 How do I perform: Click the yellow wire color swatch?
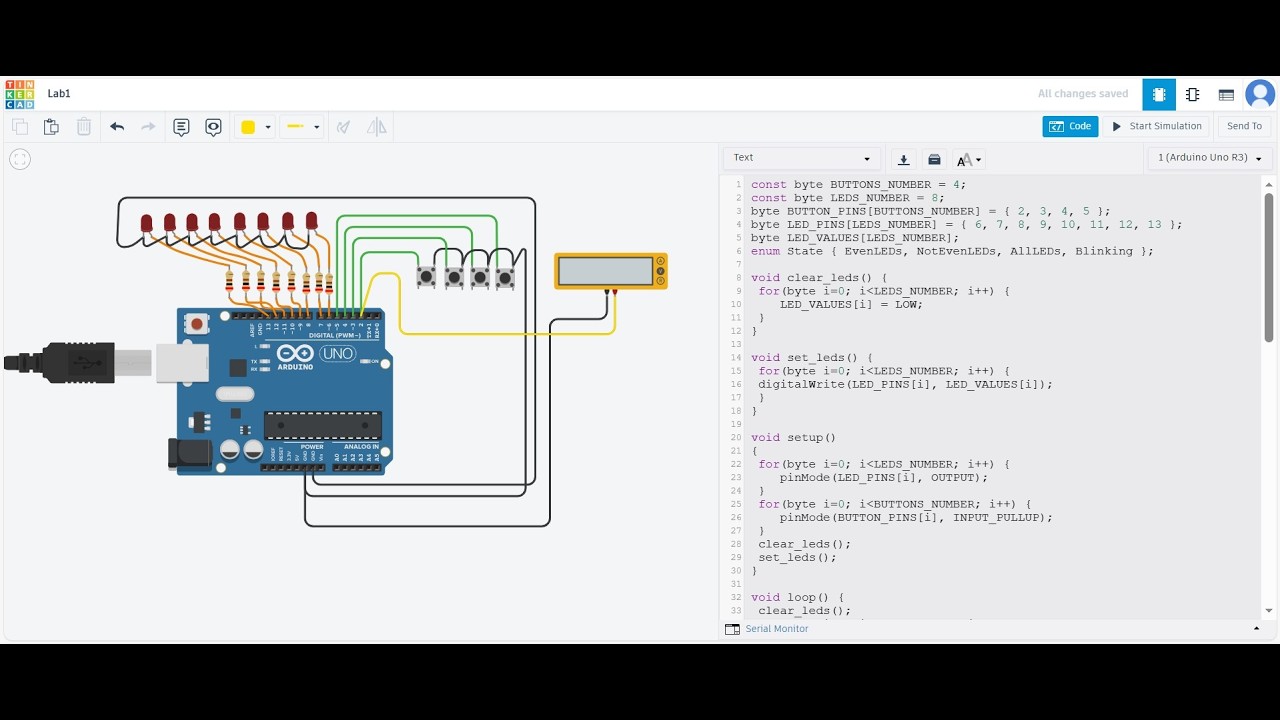pos(248,127)
